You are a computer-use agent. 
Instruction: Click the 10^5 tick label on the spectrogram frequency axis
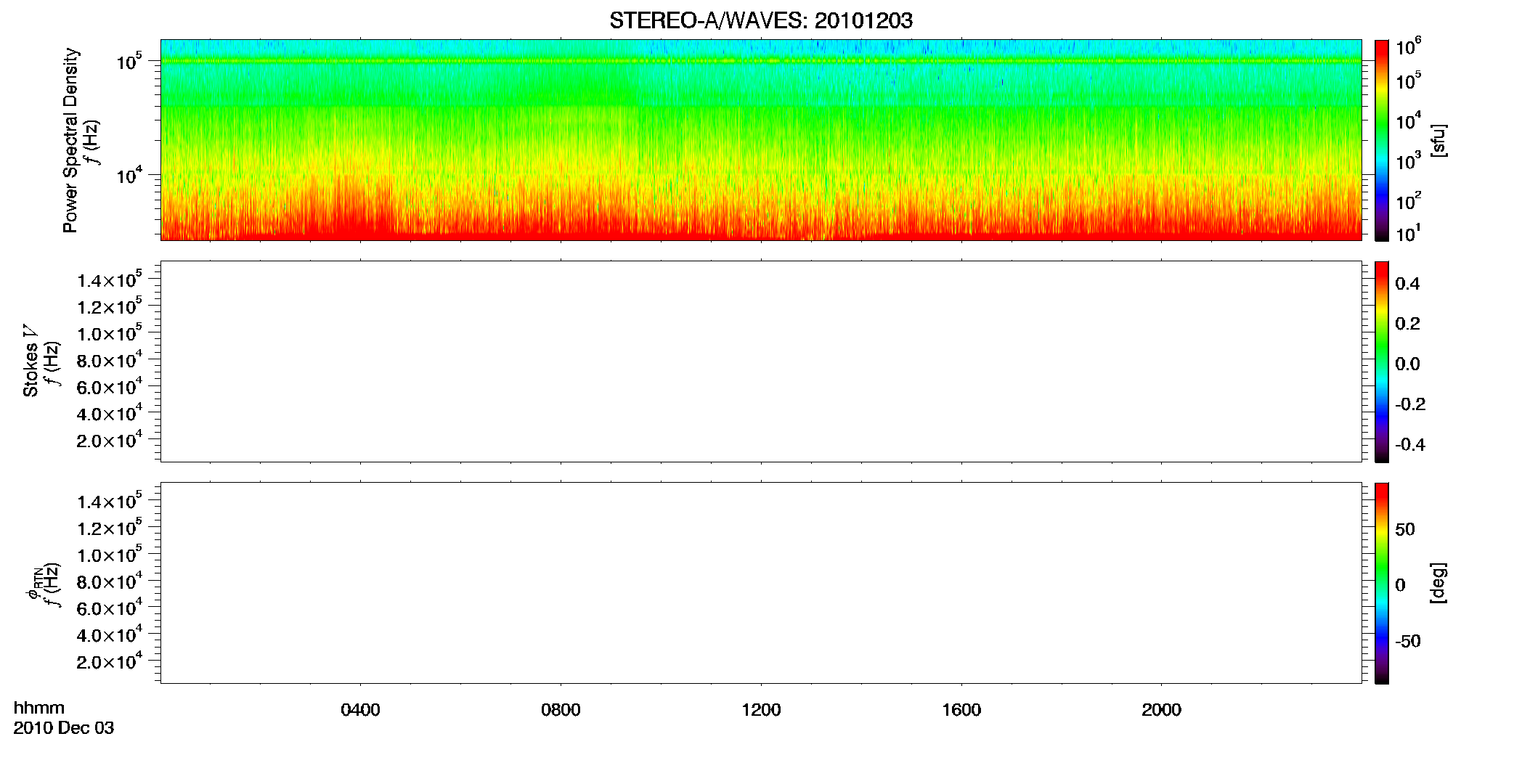point(129,62)
